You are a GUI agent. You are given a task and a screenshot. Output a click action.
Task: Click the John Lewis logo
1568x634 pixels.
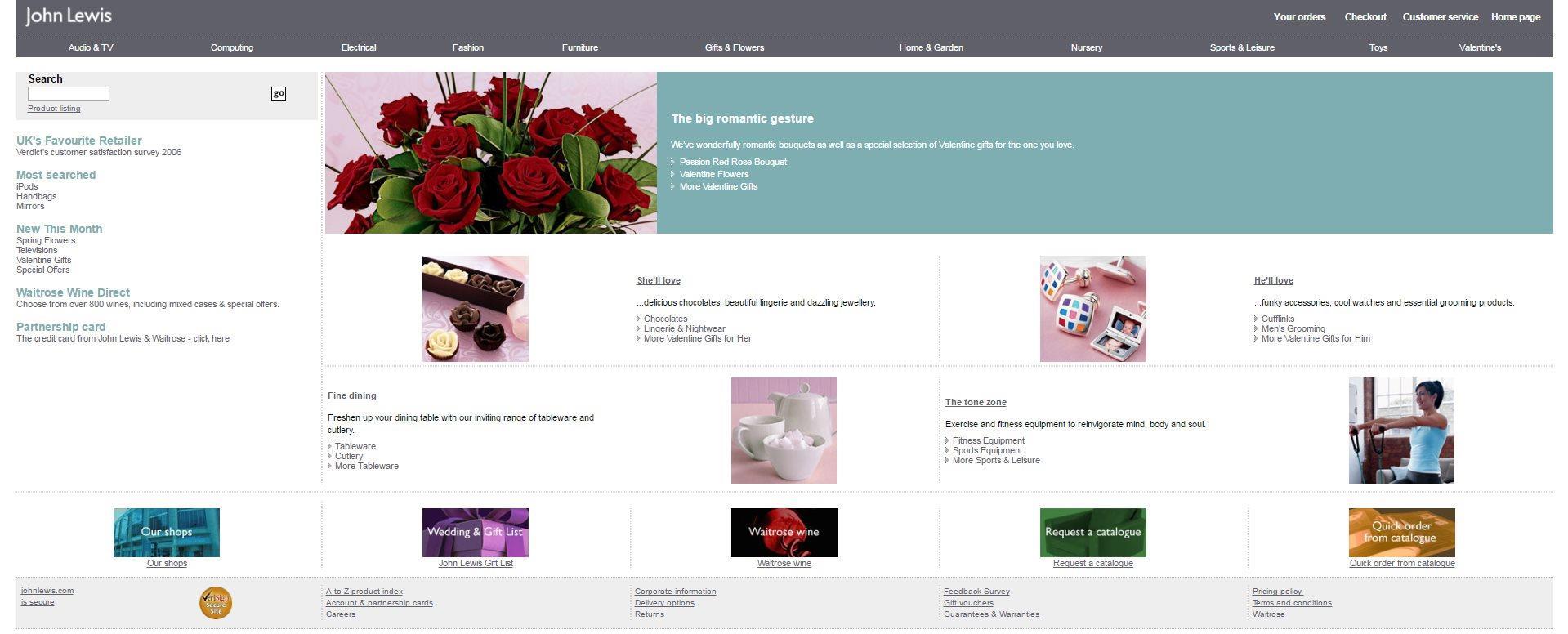69,16
